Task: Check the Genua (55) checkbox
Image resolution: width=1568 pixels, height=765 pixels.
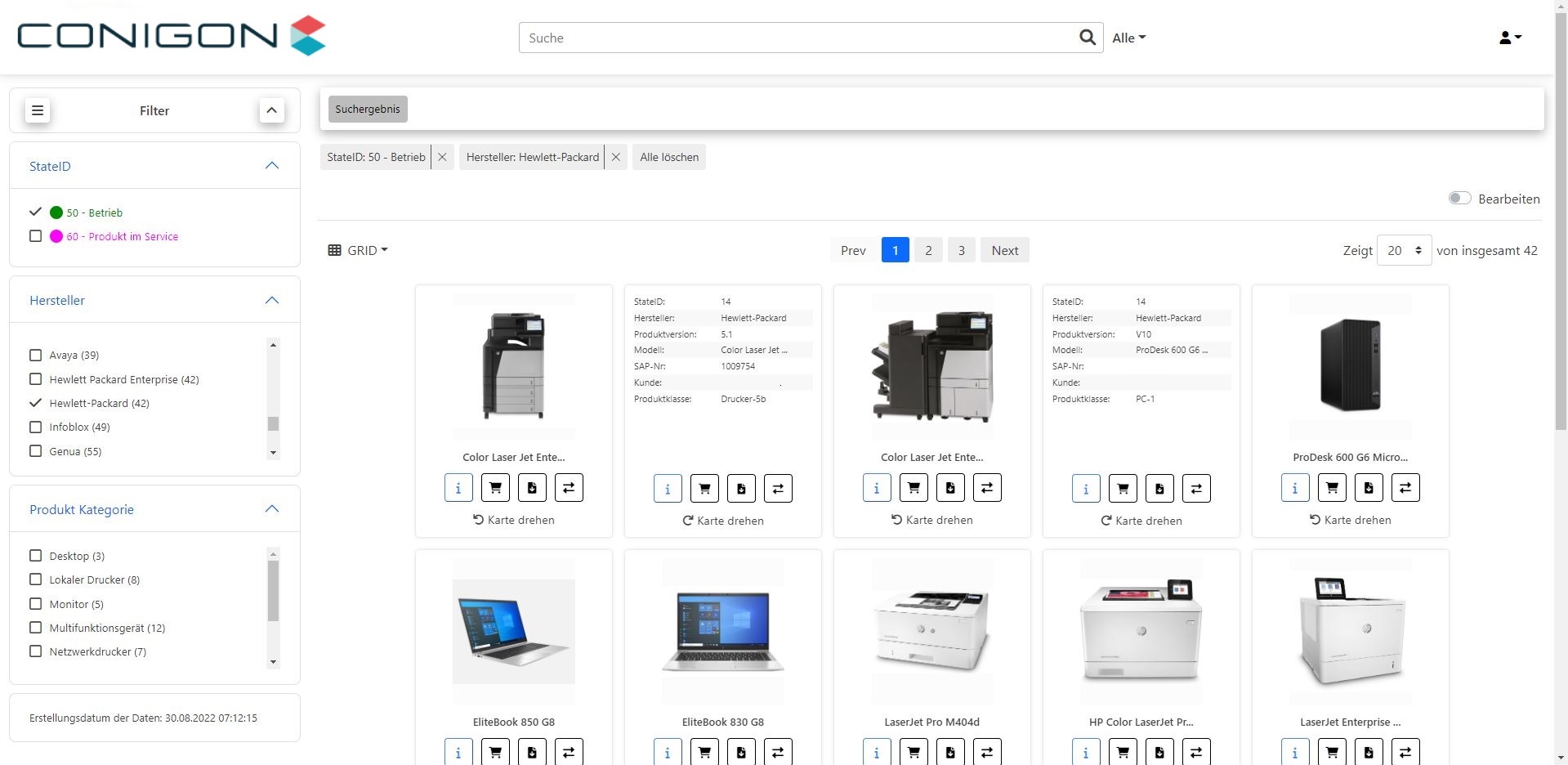Action: coord(35,450)
